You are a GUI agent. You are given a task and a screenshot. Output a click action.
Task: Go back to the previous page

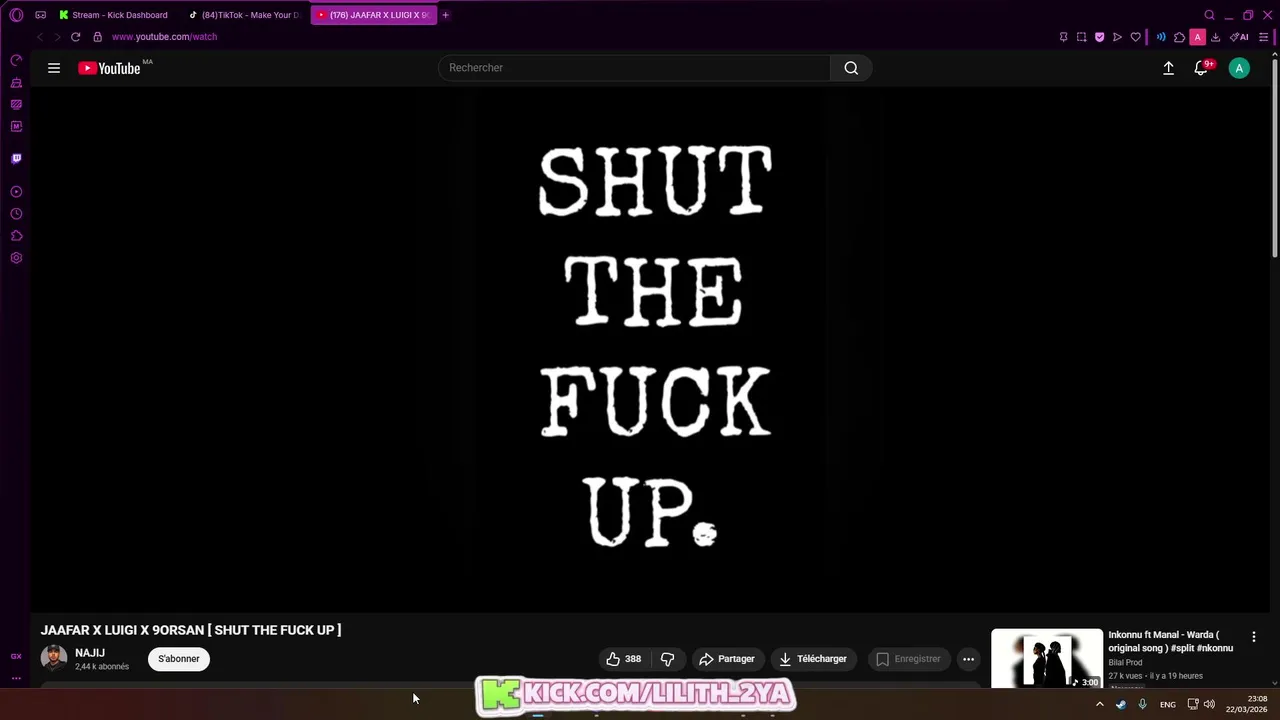[40, 37]
